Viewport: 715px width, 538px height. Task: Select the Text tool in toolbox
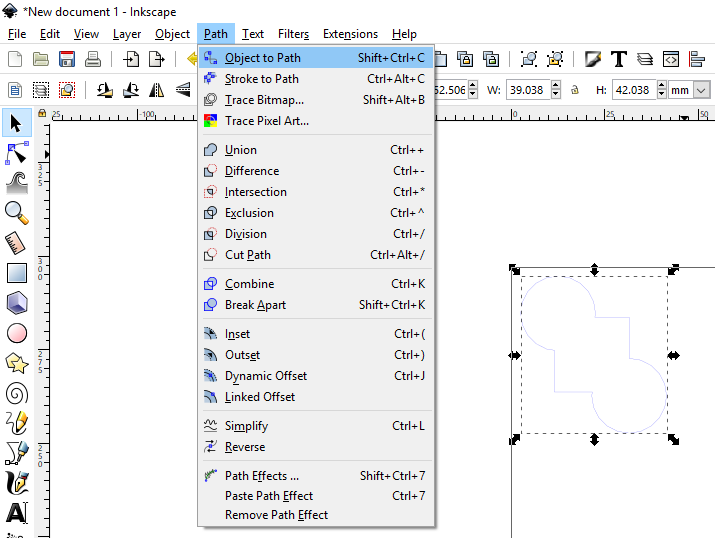(16, 513)
